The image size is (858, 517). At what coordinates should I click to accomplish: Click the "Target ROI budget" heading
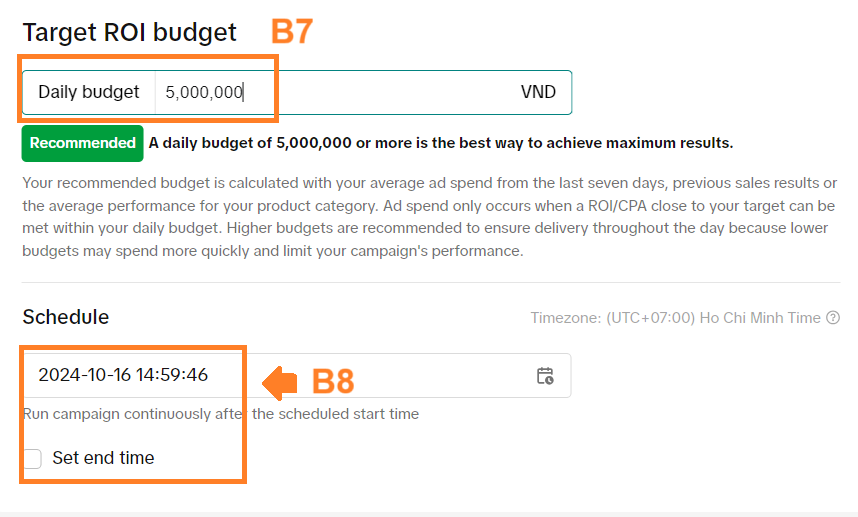point(129,32)
